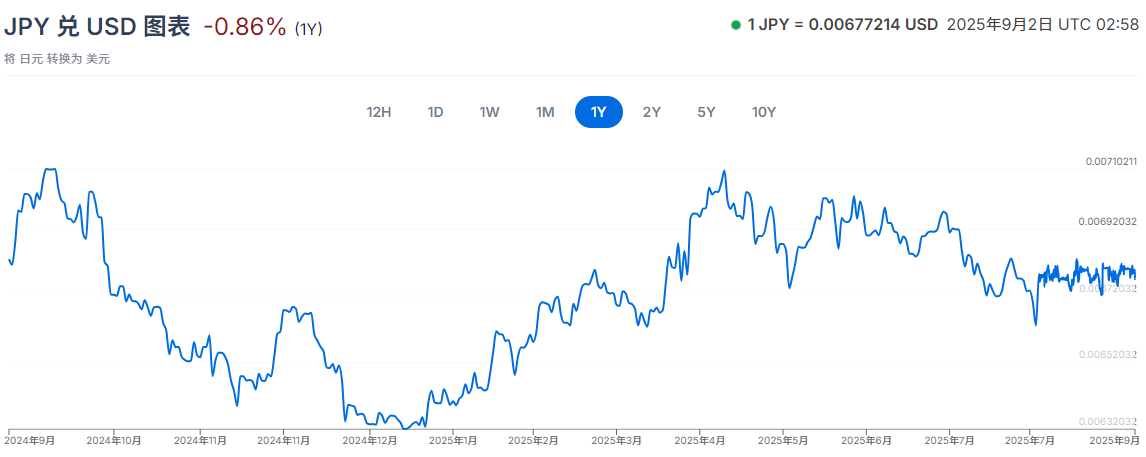This screenshot has height=457, width=1146.
Task: Select the 5Y time range
Action: tap(706, 113)
